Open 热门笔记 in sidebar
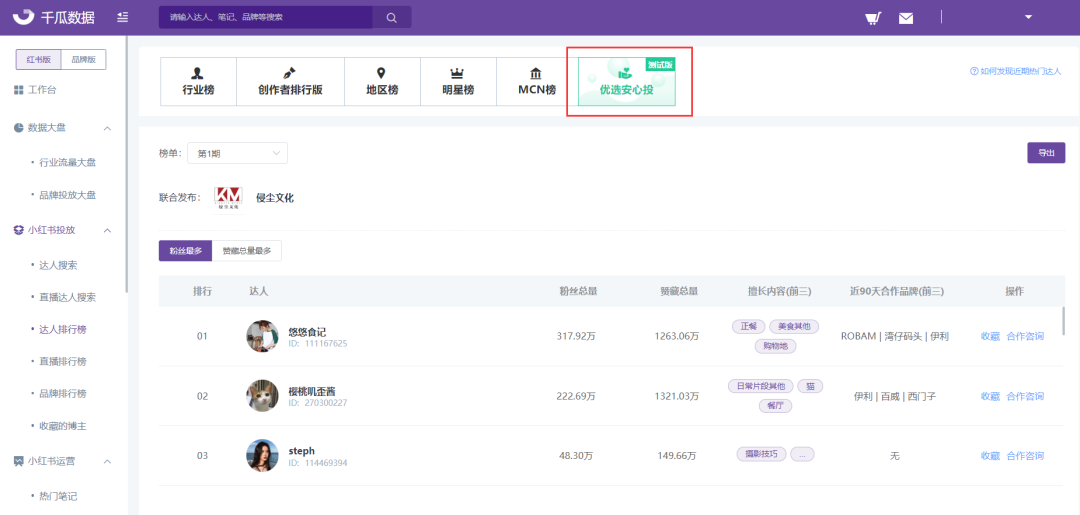The height and width of the screenshot is (515, 1080). coord(57,496)
